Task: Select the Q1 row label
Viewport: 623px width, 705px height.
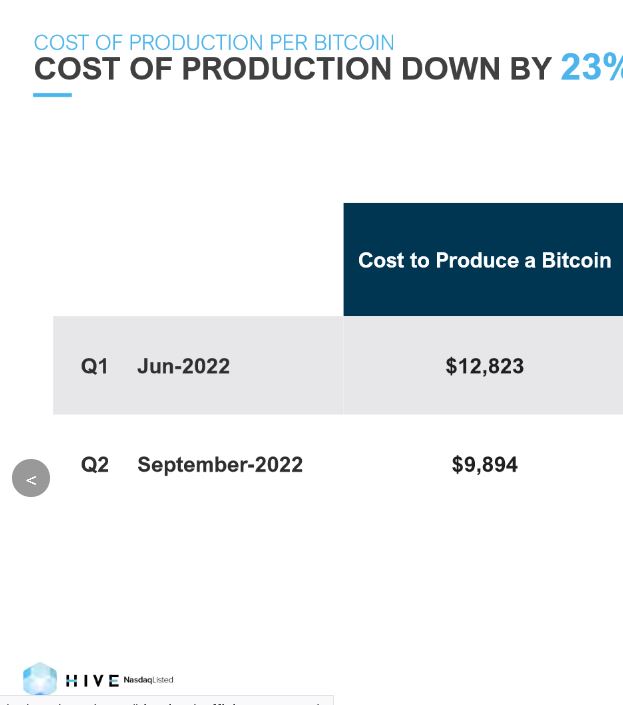Action: (x=95, y=366)
